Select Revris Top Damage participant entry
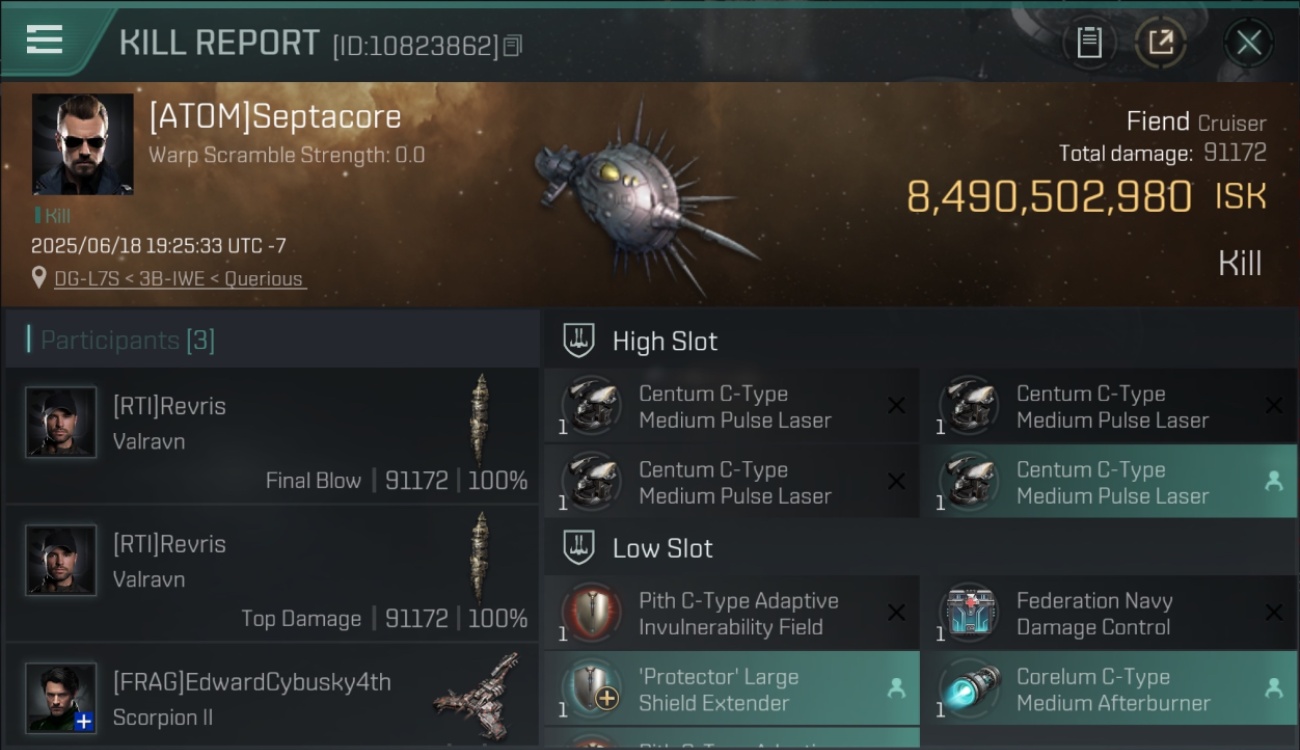 click(x=272, y=573)
